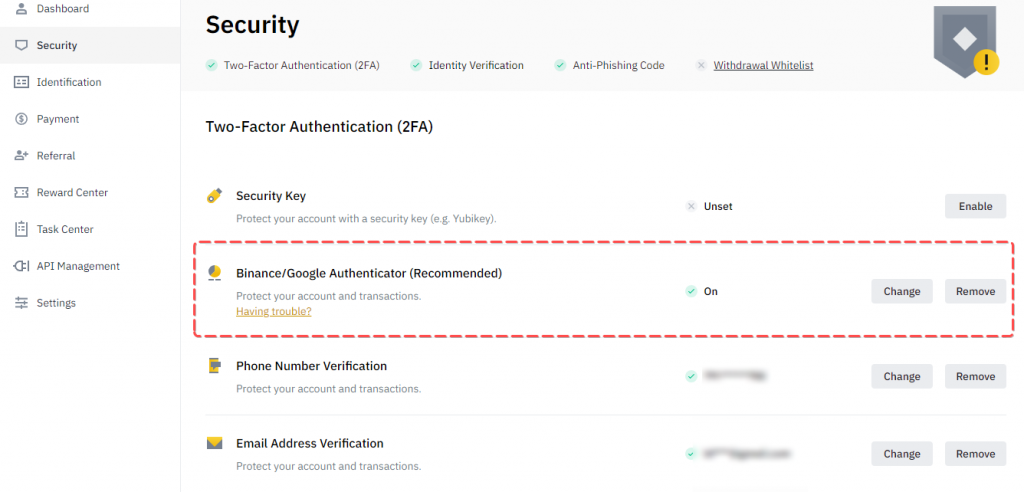Open Dashboard in the sidebar
Viewport: 1024px width, 492px height.
(90, 9)
